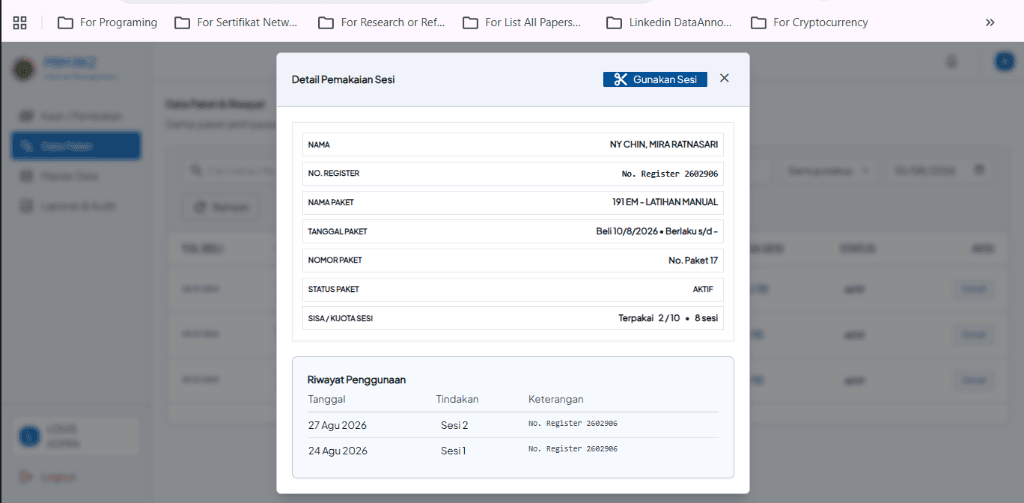Open the first sidebar item above Data Paket
1024x503 pixels.
point(76,116)
